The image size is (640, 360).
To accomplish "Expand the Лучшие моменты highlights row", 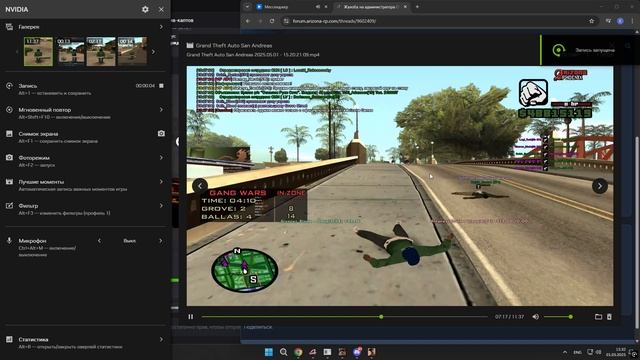I will (x=161, y=182).
